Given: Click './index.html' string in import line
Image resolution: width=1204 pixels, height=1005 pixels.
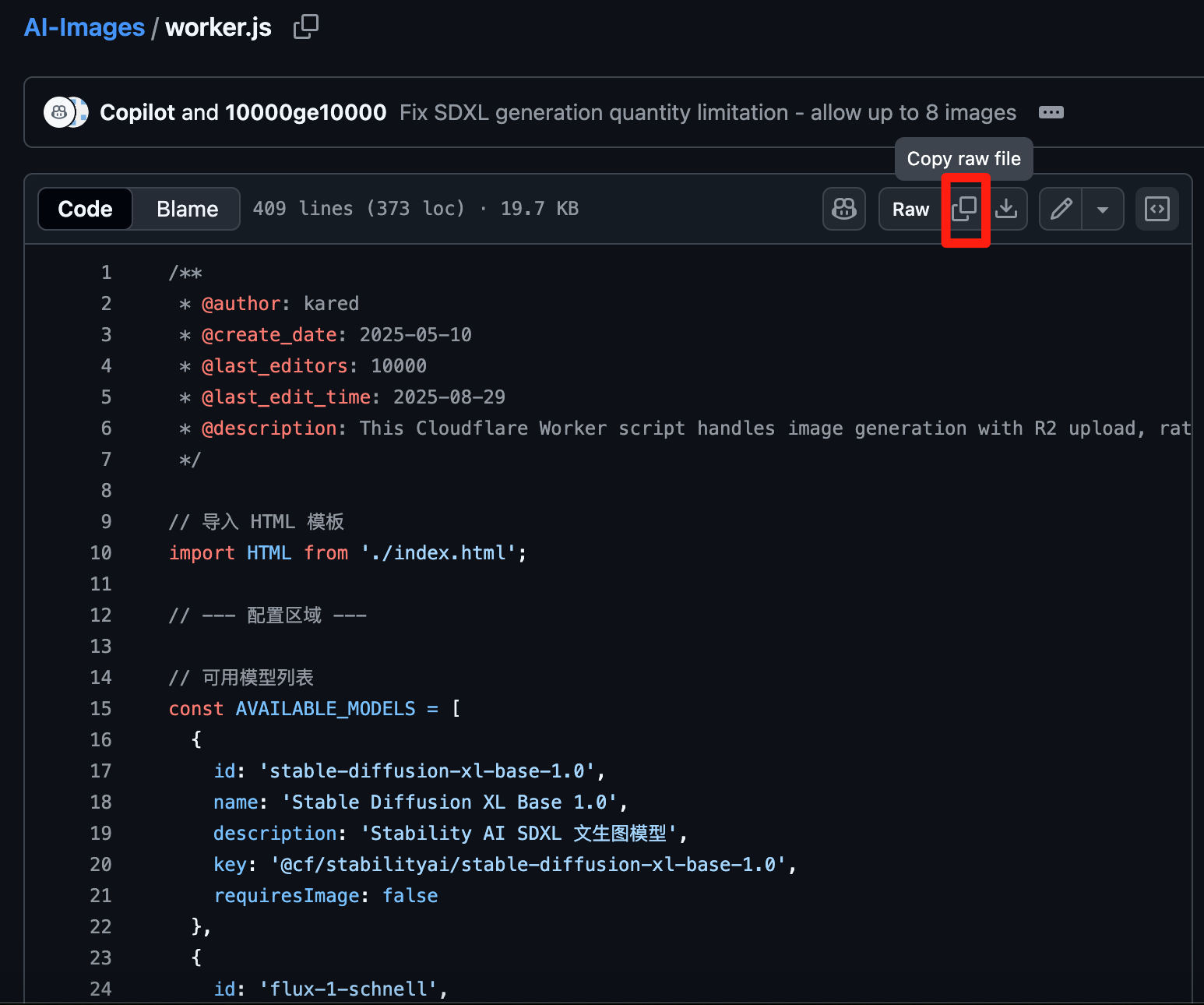Looking at the screenshot, I should [438, 553].
